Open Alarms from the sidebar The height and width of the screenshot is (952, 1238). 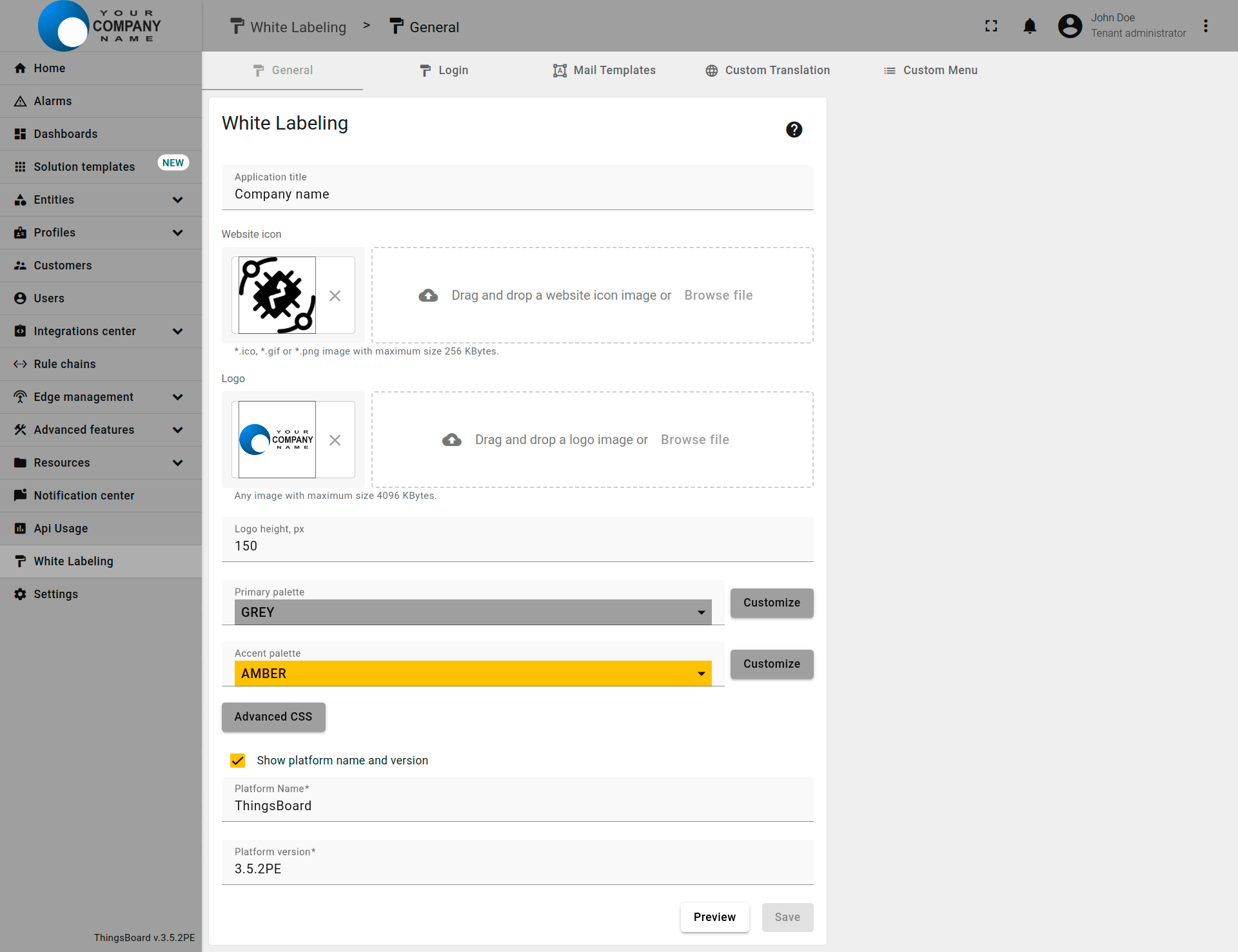tap(53, 101)
